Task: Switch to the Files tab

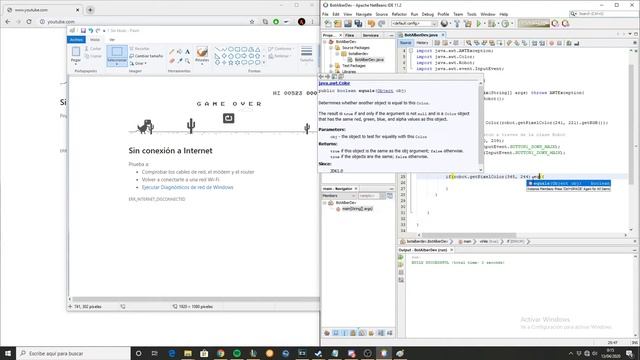Action: [x=349, y=36]
